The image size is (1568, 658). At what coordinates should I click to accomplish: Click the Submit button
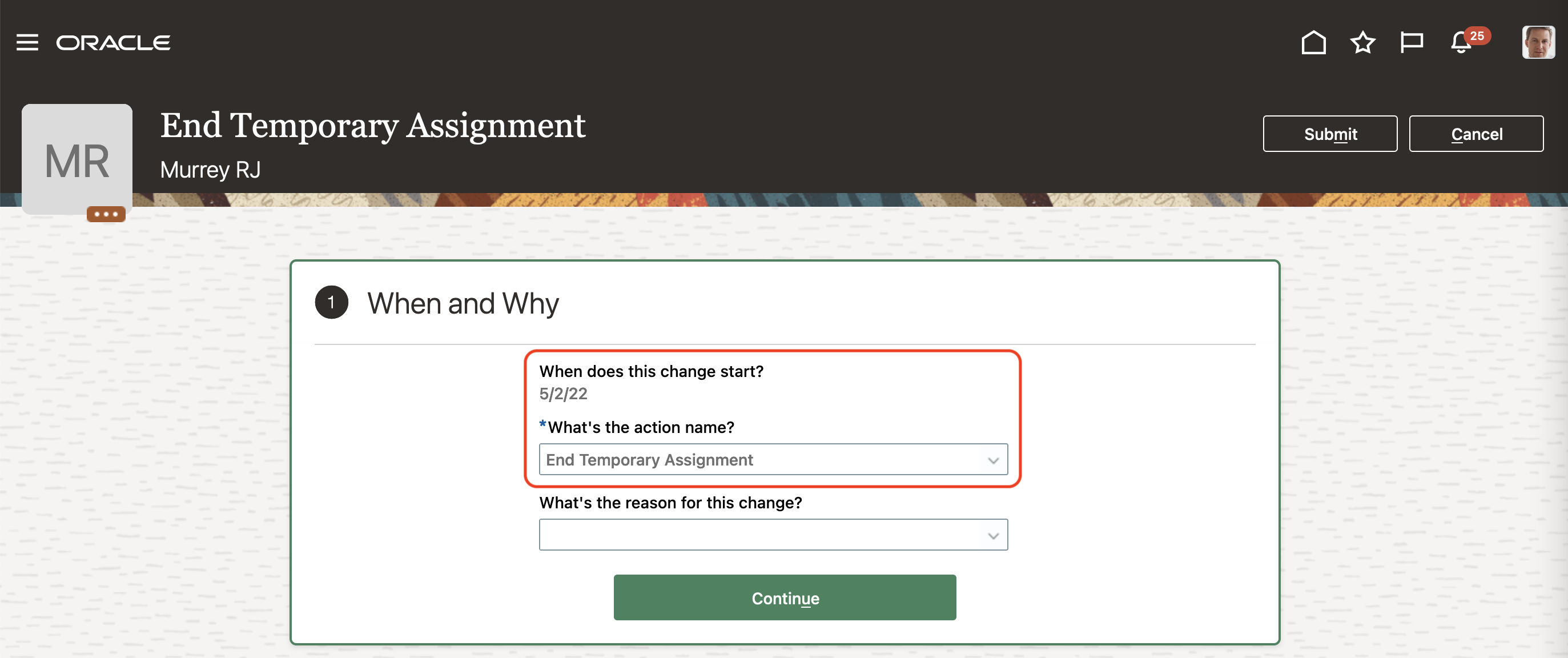1329,134
